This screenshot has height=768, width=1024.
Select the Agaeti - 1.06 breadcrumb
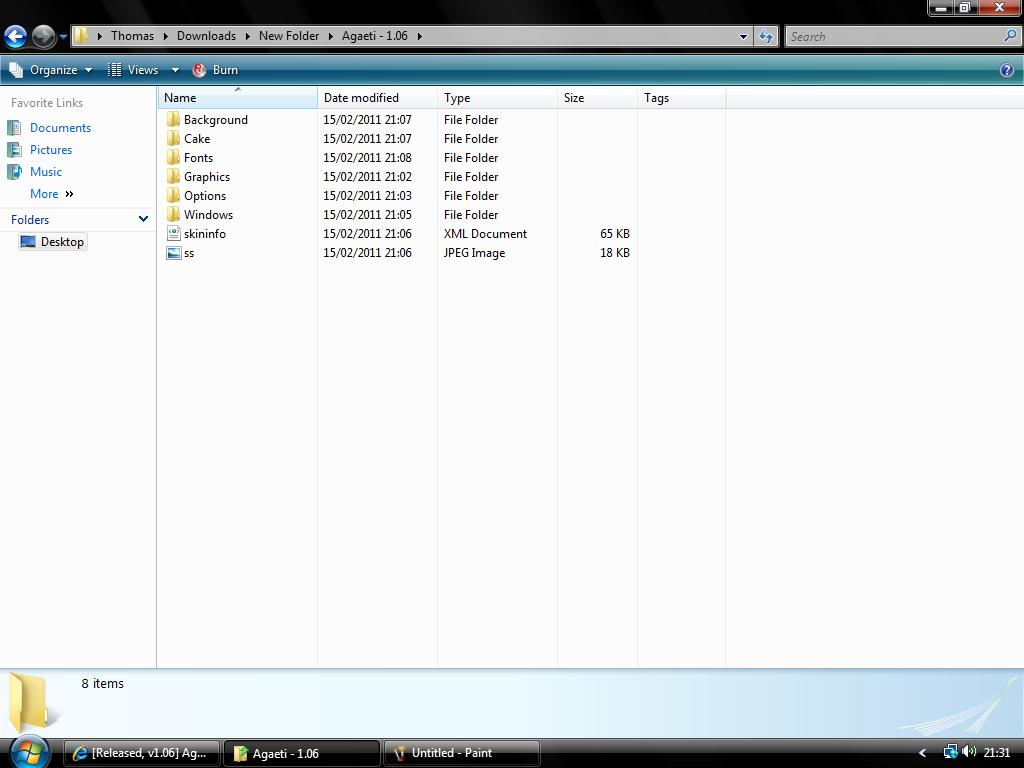click(x=374, y=36)
